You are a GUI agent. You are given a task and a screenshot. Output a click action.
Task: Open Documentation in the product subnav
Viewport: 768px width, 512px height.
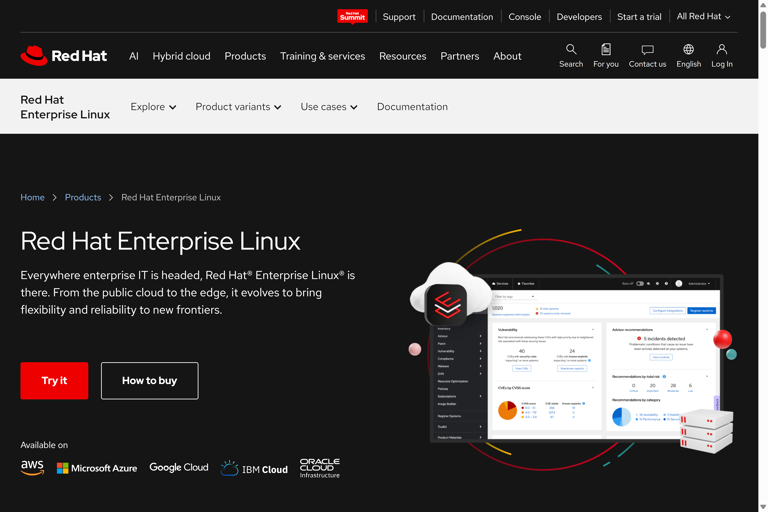pos(412,107)
